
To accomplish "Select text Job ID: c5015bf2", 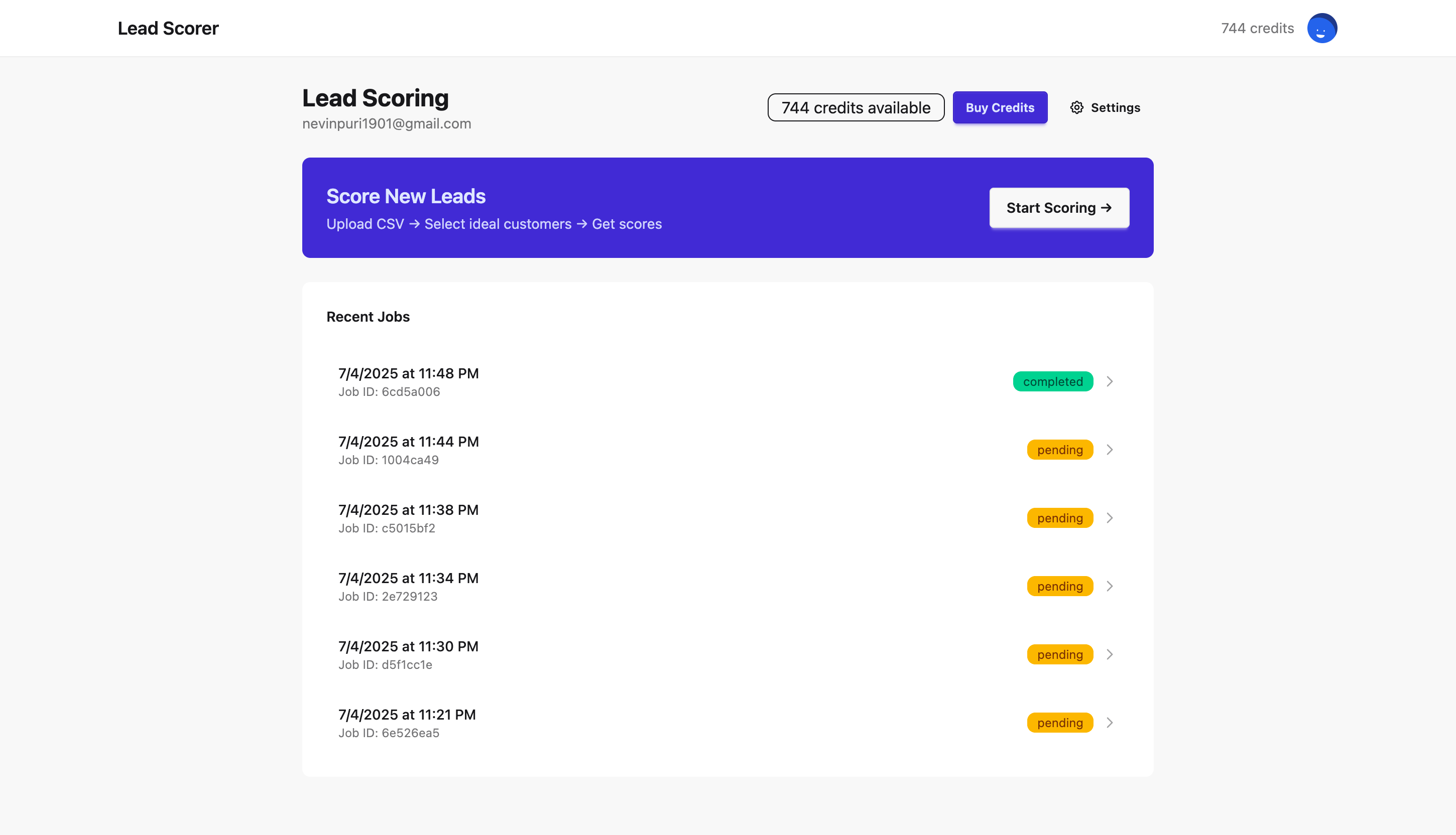I will click(387, 528).
